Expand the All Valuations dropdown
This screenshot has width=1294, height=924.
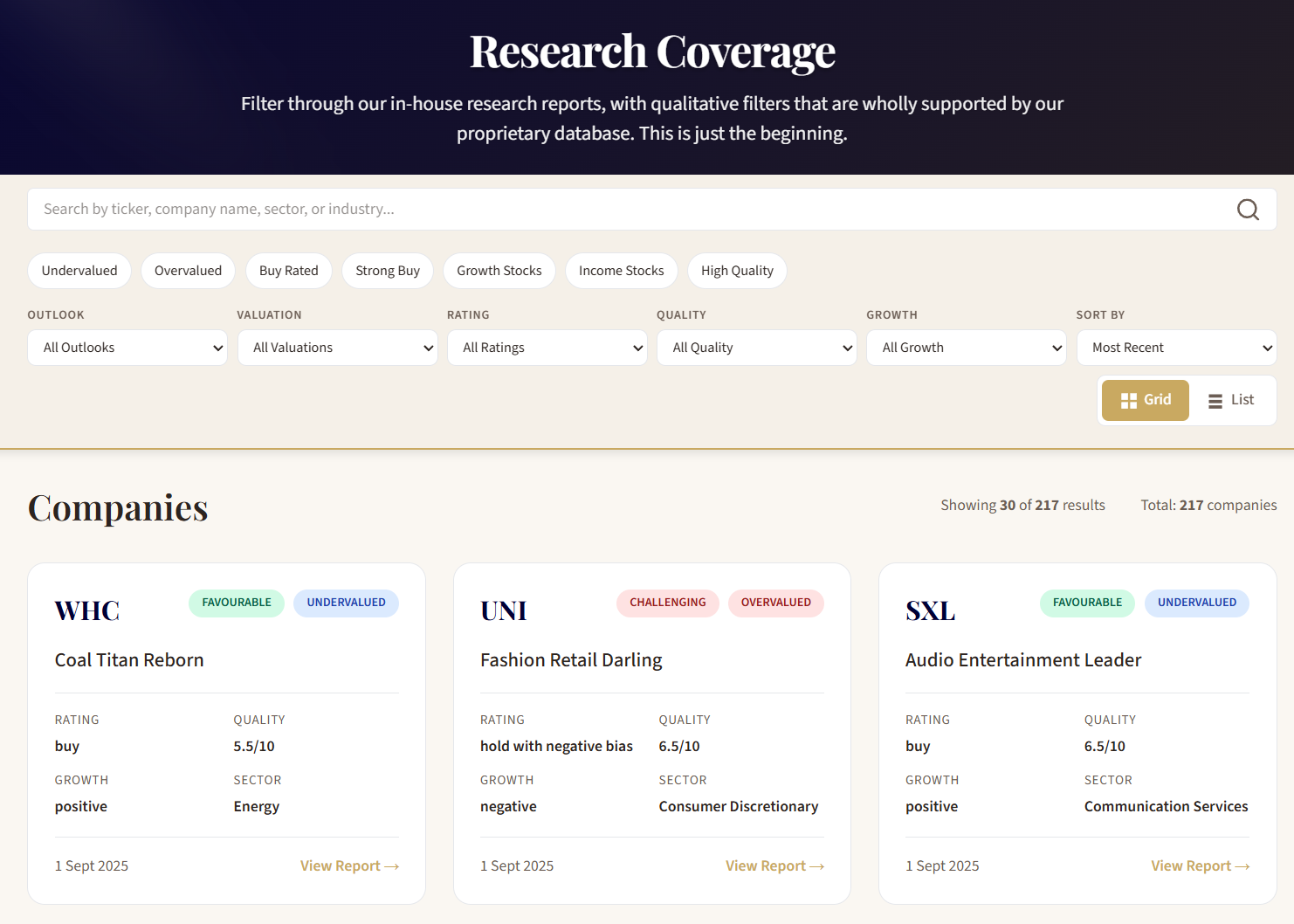pyautogui.click(x=337, y=348)
